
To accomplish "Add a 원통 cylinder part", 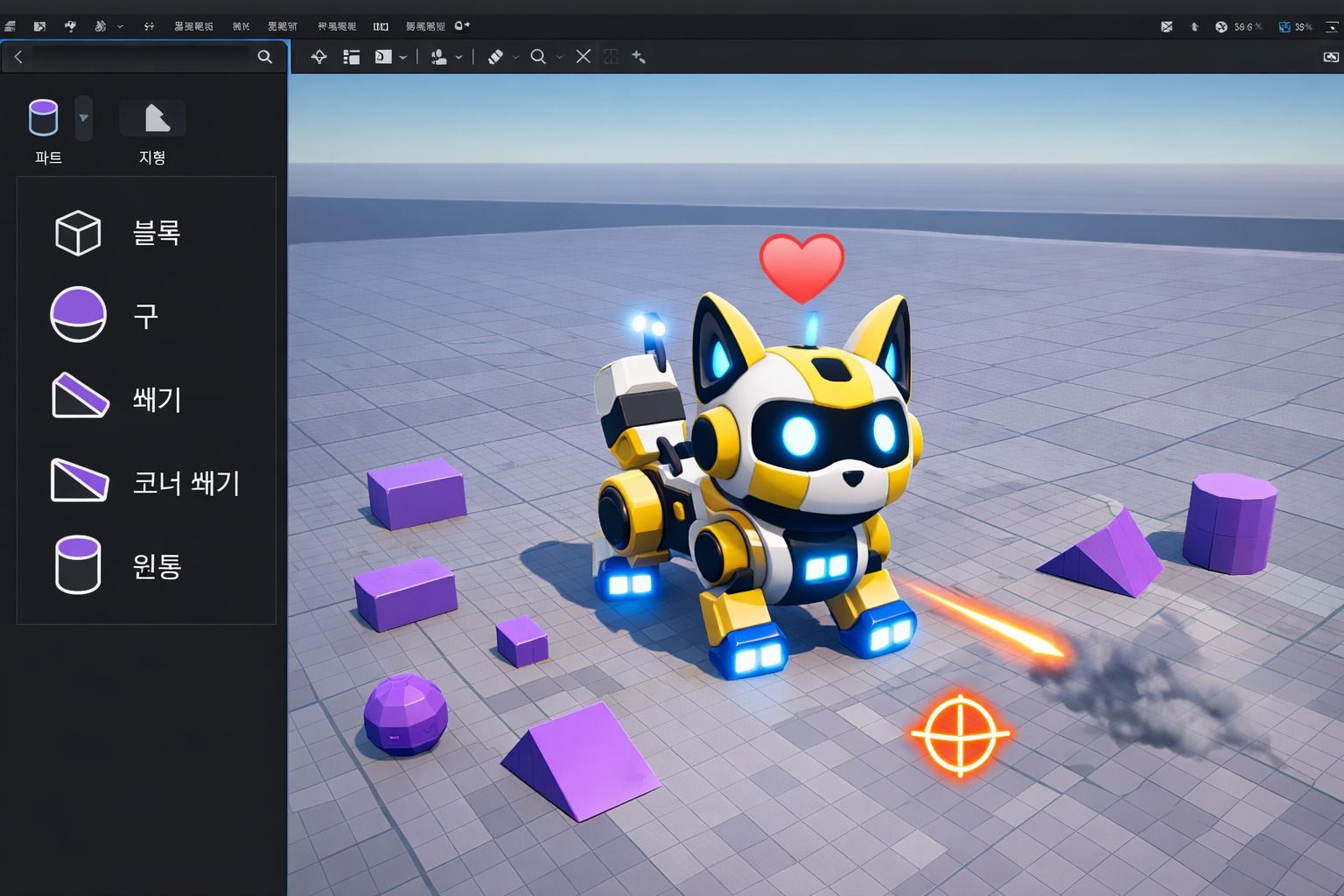I will [x=116, y=565].
